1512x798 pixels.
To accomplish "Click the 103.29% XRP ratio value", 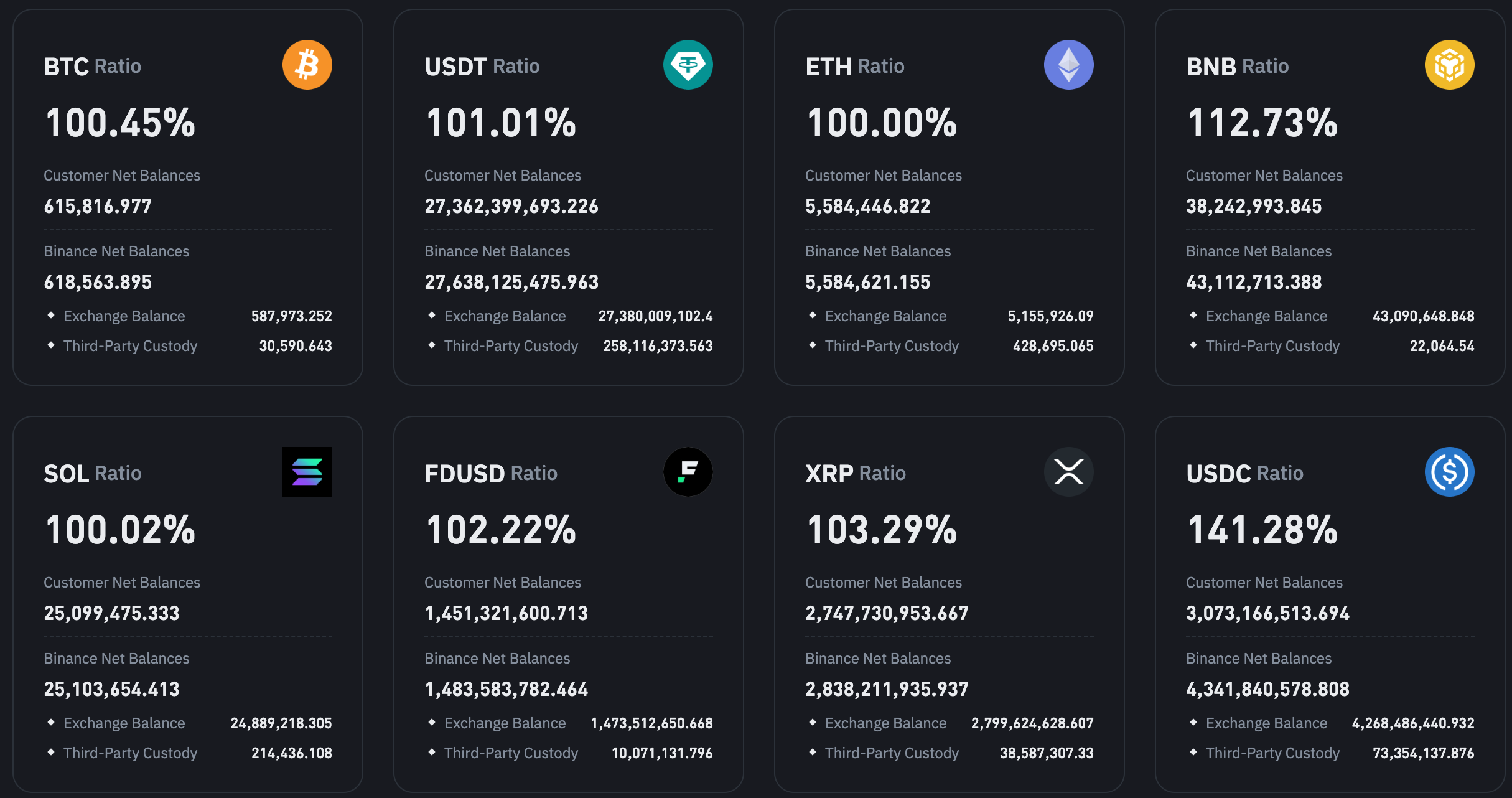I will click(x=880, y=530).
